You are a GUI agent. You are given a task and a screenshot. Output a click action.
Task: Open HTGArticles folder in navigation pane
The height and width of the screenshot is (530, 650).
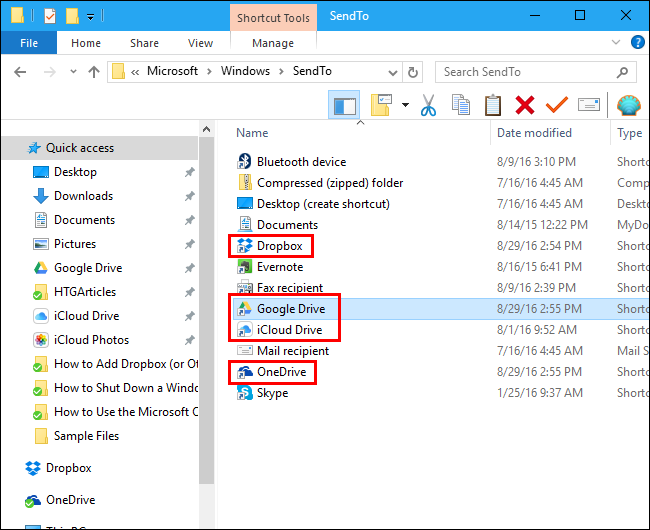(x=75, y=292)
